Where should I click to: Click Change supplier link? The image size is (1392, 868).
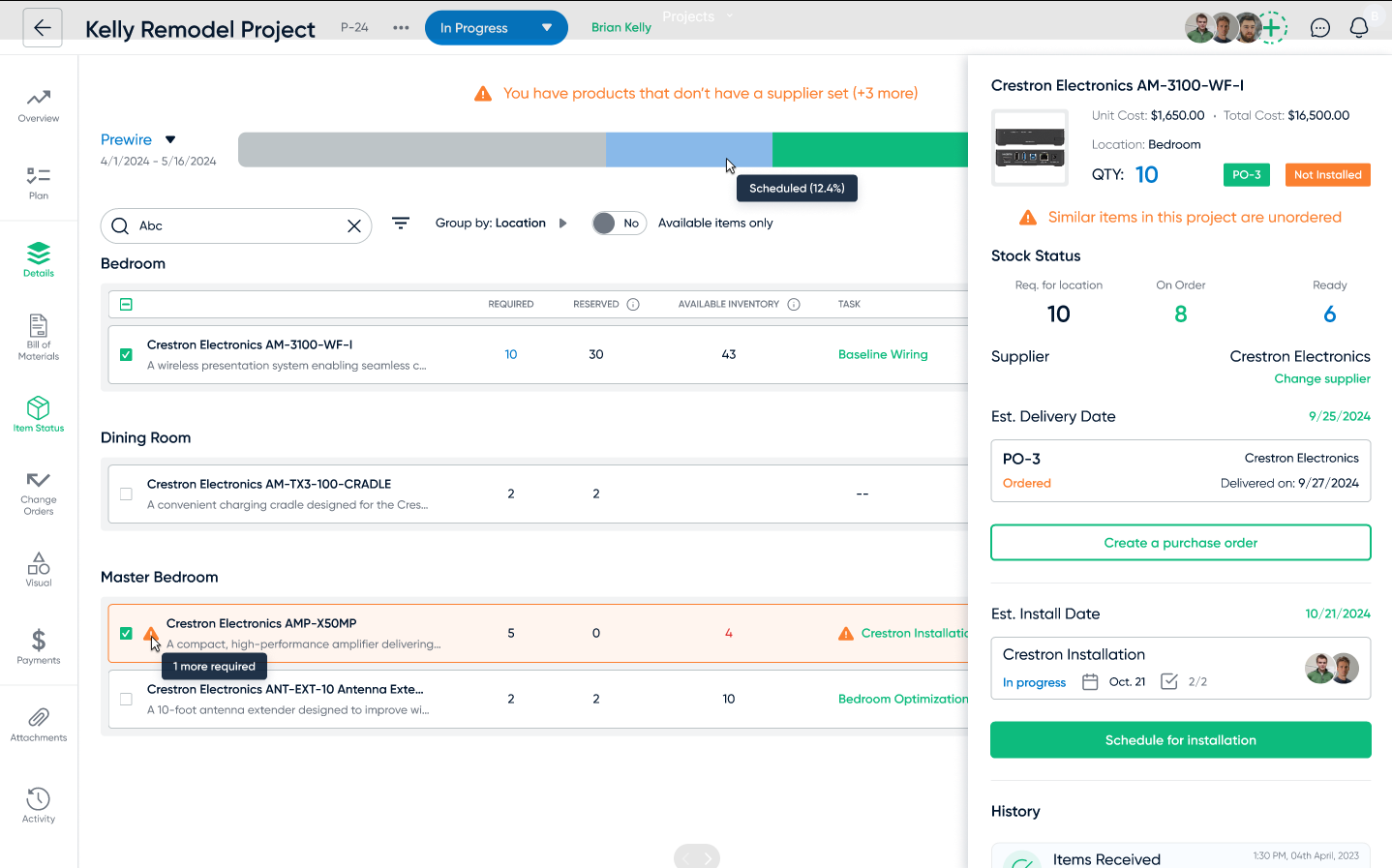tap(1322, 378)
